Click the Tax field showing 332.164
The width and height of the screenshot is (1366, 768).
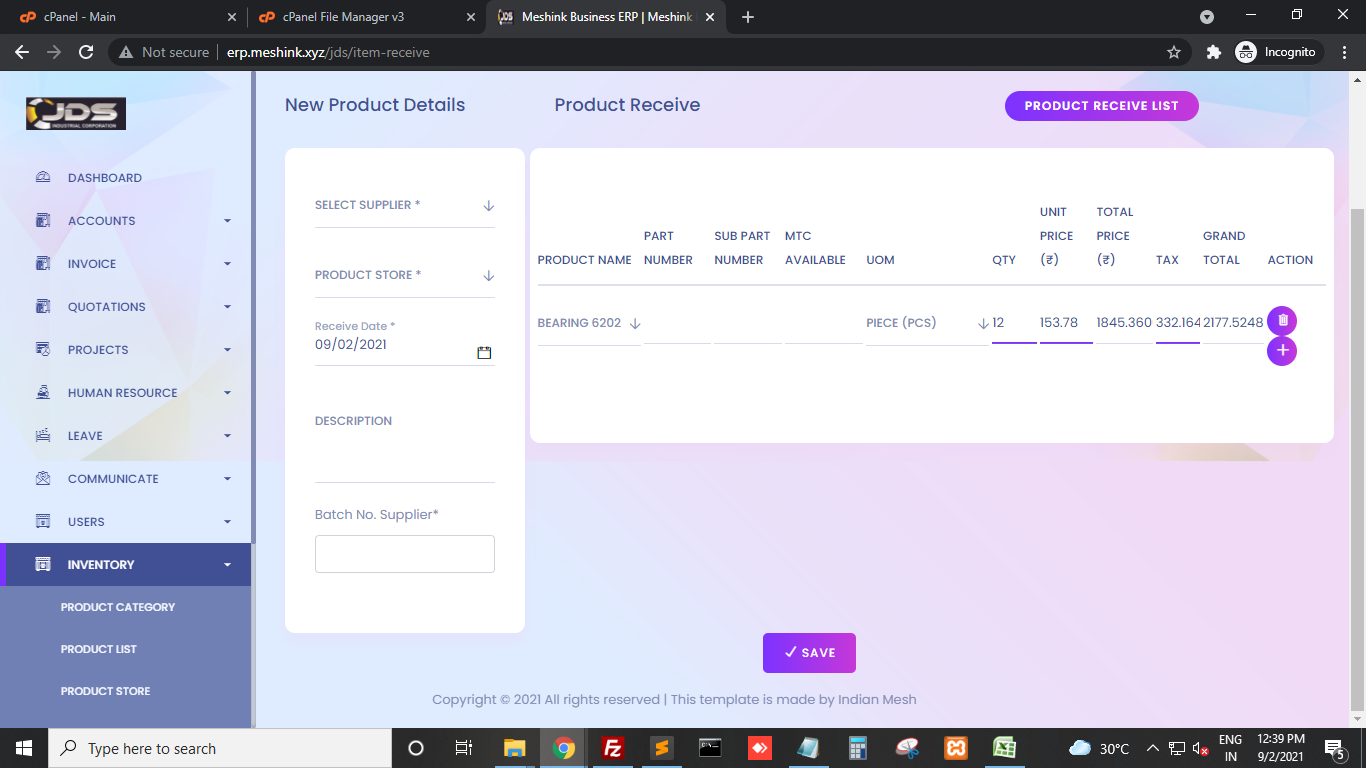pos(1178,323)
